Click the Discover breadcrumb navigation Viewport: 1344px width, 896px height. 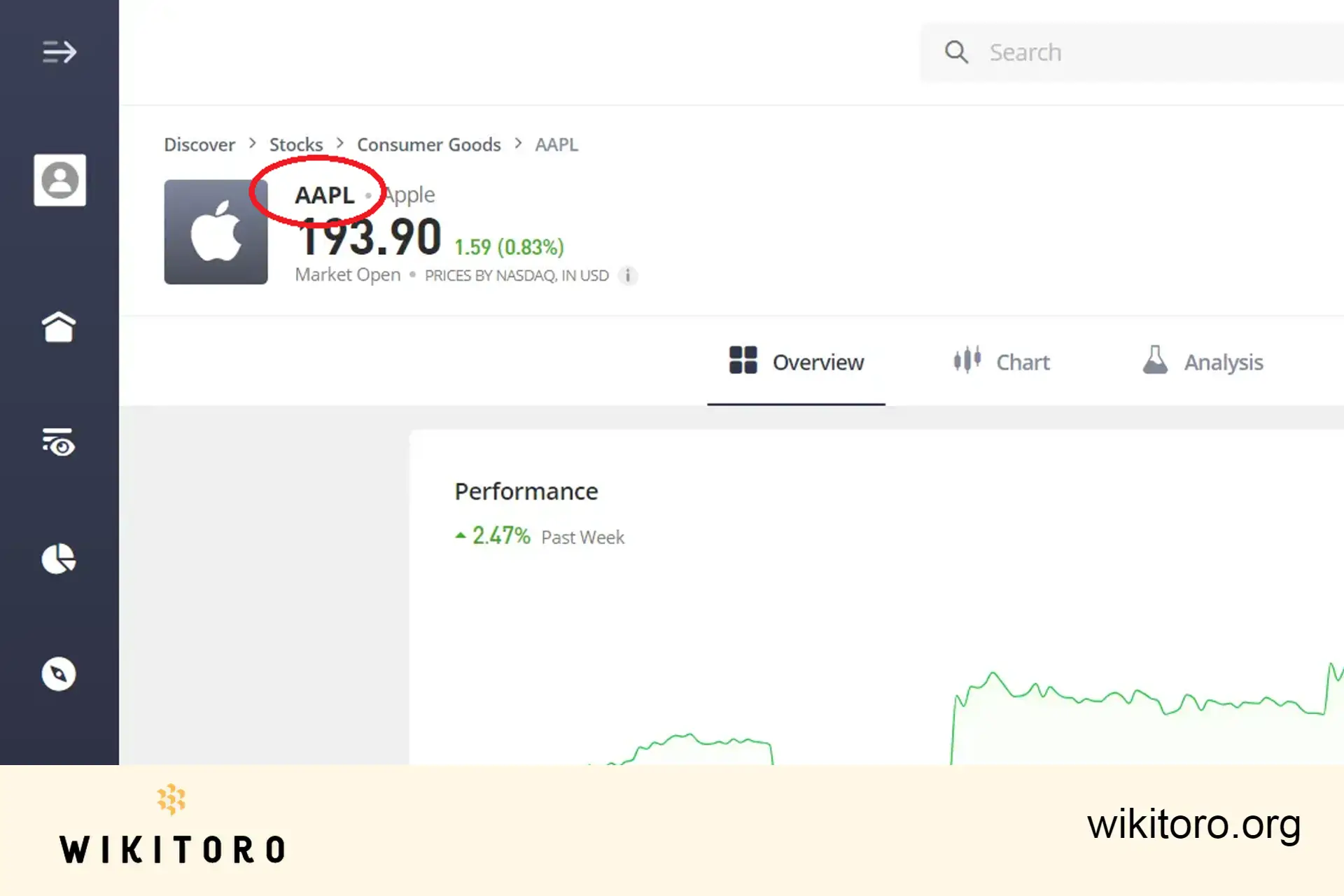click(x=199, y=144)
